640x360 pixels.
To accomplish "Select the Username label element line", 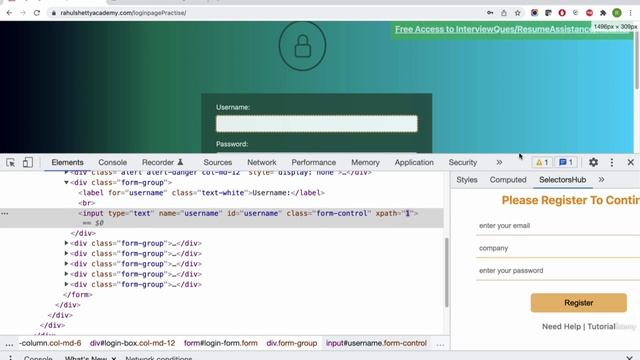I will point(202,193).
